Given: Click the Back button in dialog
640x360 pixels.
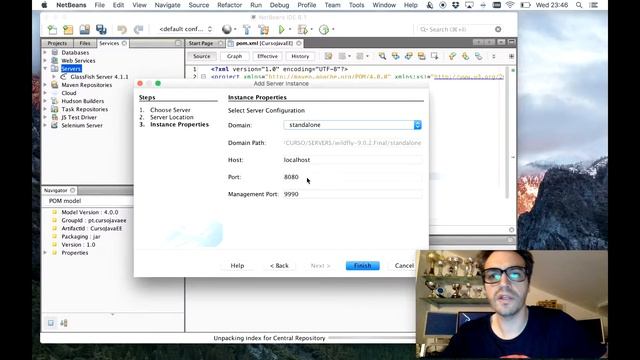Looking at the screenshot, I should (279, 266).
